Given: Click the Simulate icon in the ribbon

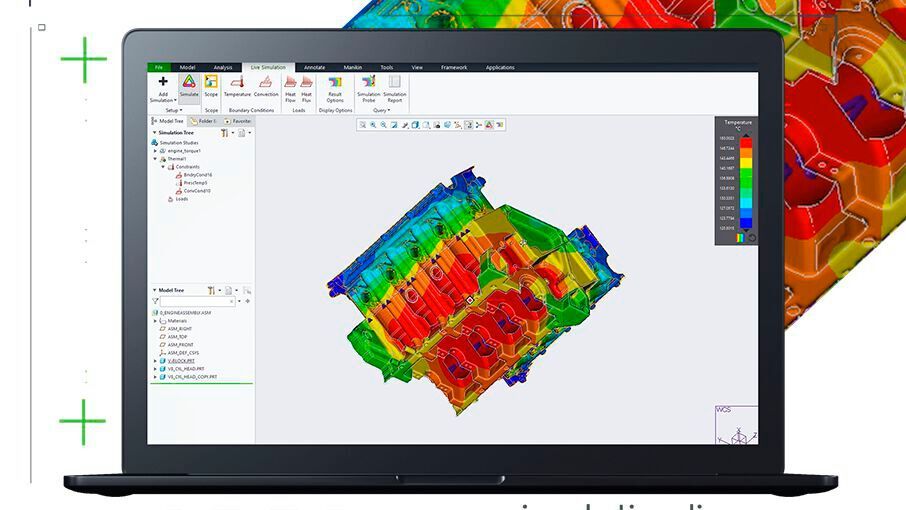Looking at the screenshot, I should (188, 85).
